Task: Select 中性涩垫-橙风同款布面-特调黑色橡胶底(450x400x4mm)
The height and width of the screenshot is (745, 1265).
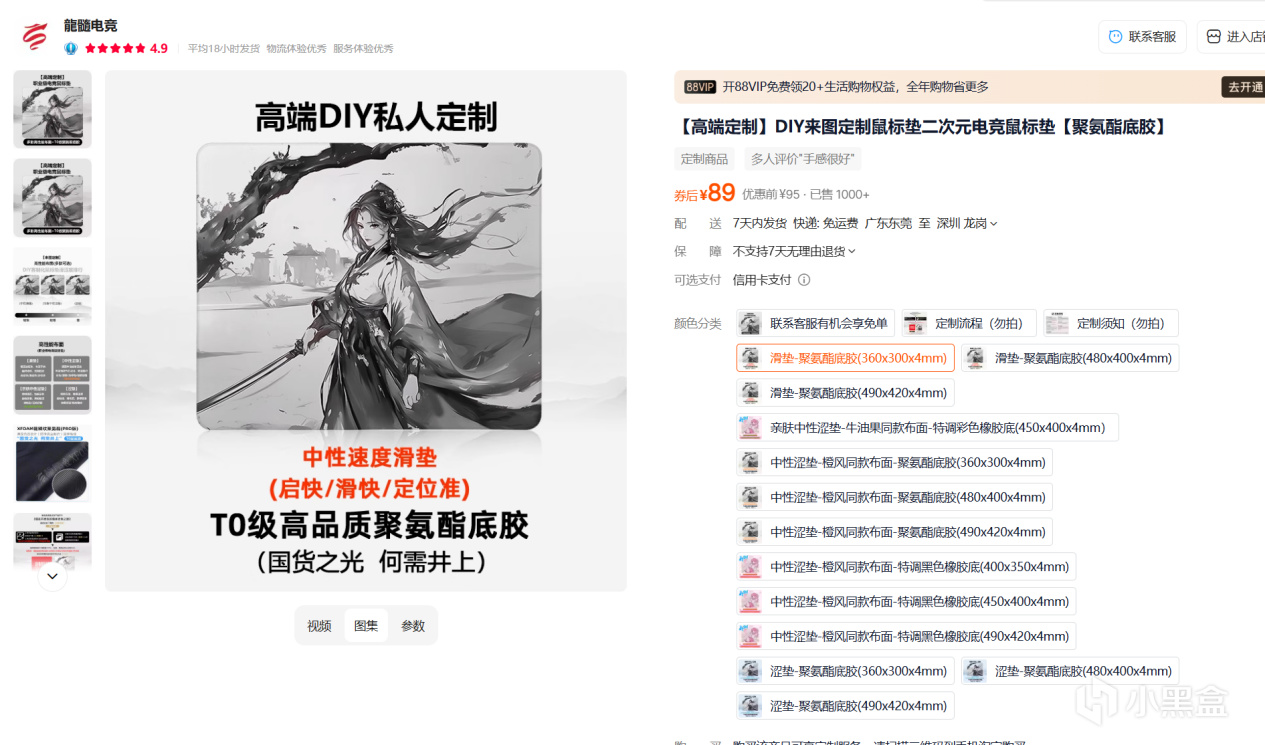Action: pyautogui.click(x=906, y=601)
